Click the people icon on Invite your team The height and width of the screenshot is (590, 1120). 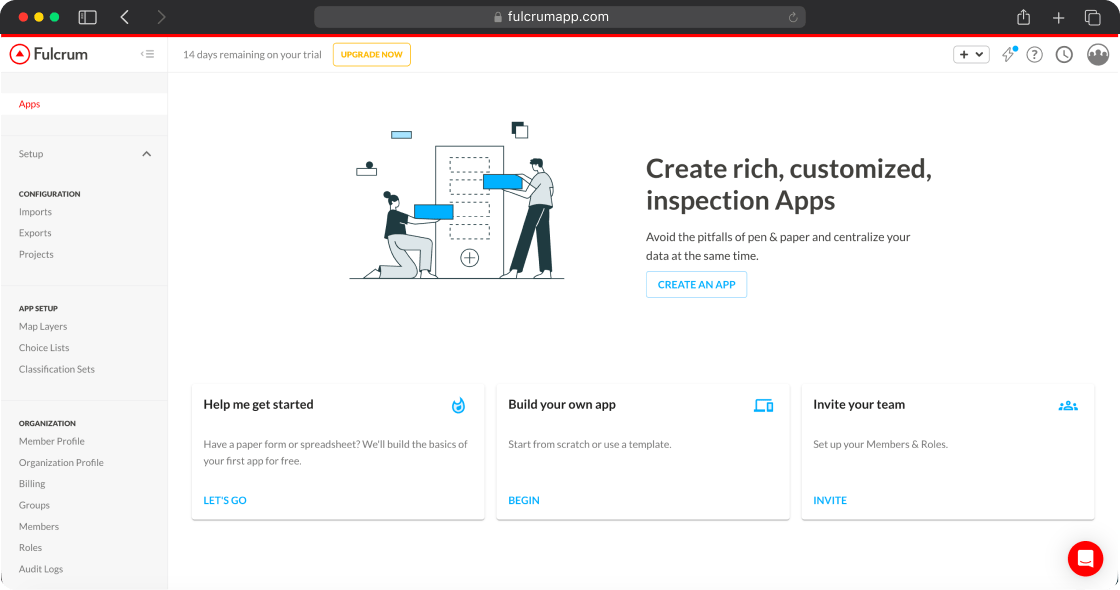pyautogui.click(x=1068, y=406)
